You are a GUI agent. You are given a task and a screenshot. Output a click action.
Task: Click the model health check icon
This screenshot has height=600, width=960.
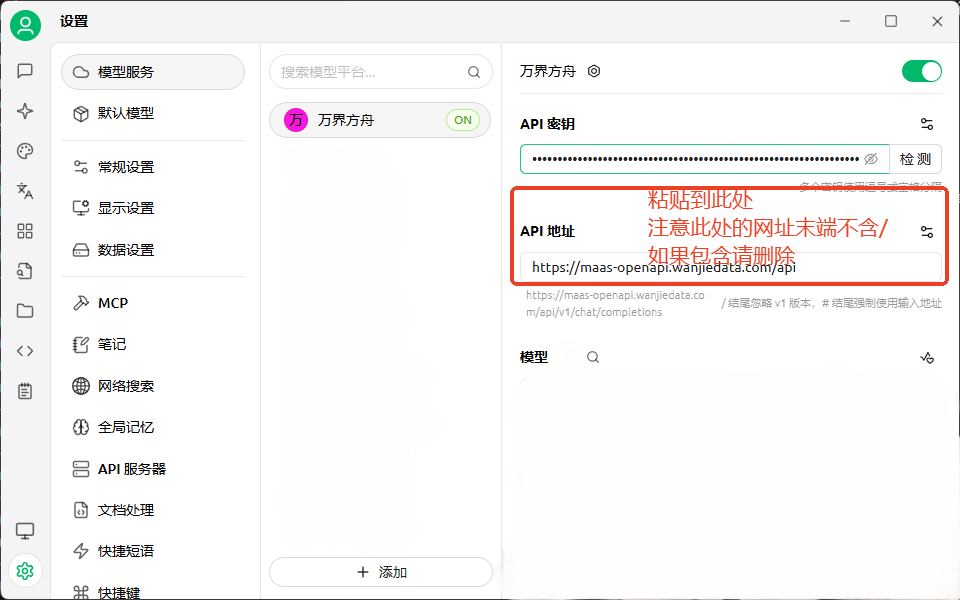pyautogui.click(x=927, y=357)
